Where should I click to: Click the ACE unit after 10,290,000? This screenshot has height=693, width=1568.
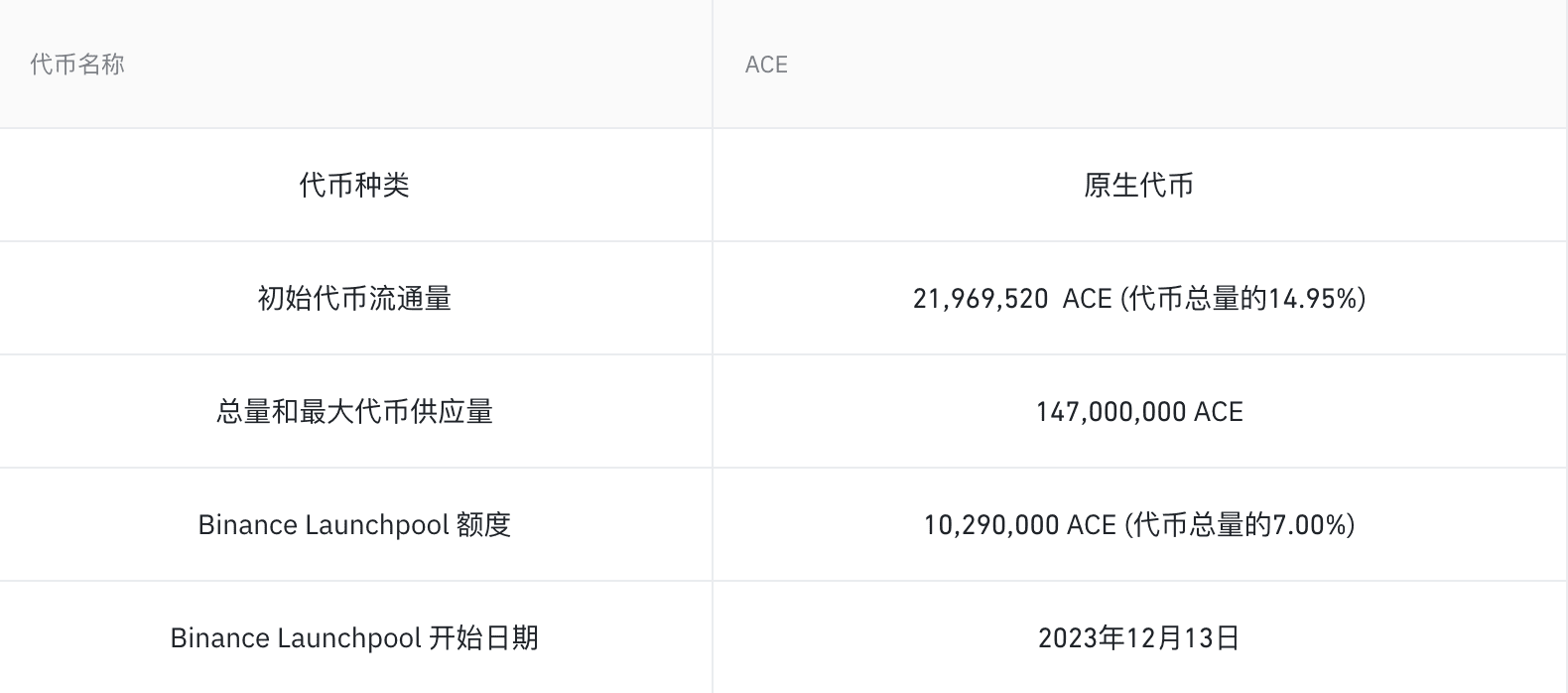click(x=1092, y=524)
